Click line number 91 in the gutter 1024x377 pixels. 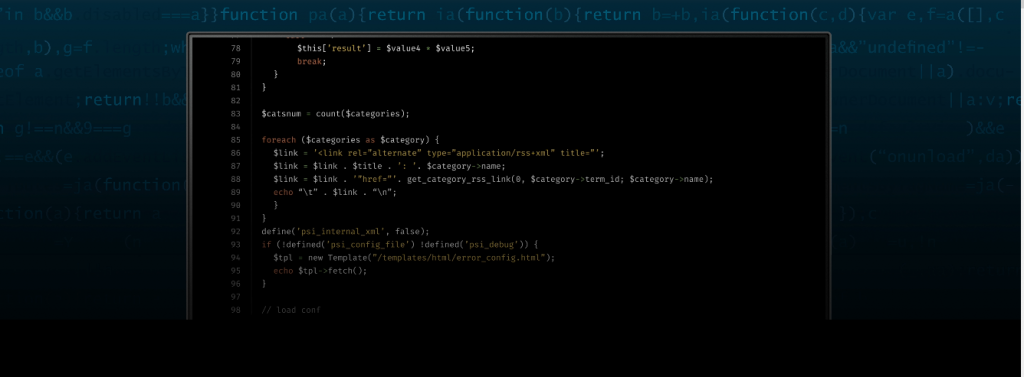(236, 218)
